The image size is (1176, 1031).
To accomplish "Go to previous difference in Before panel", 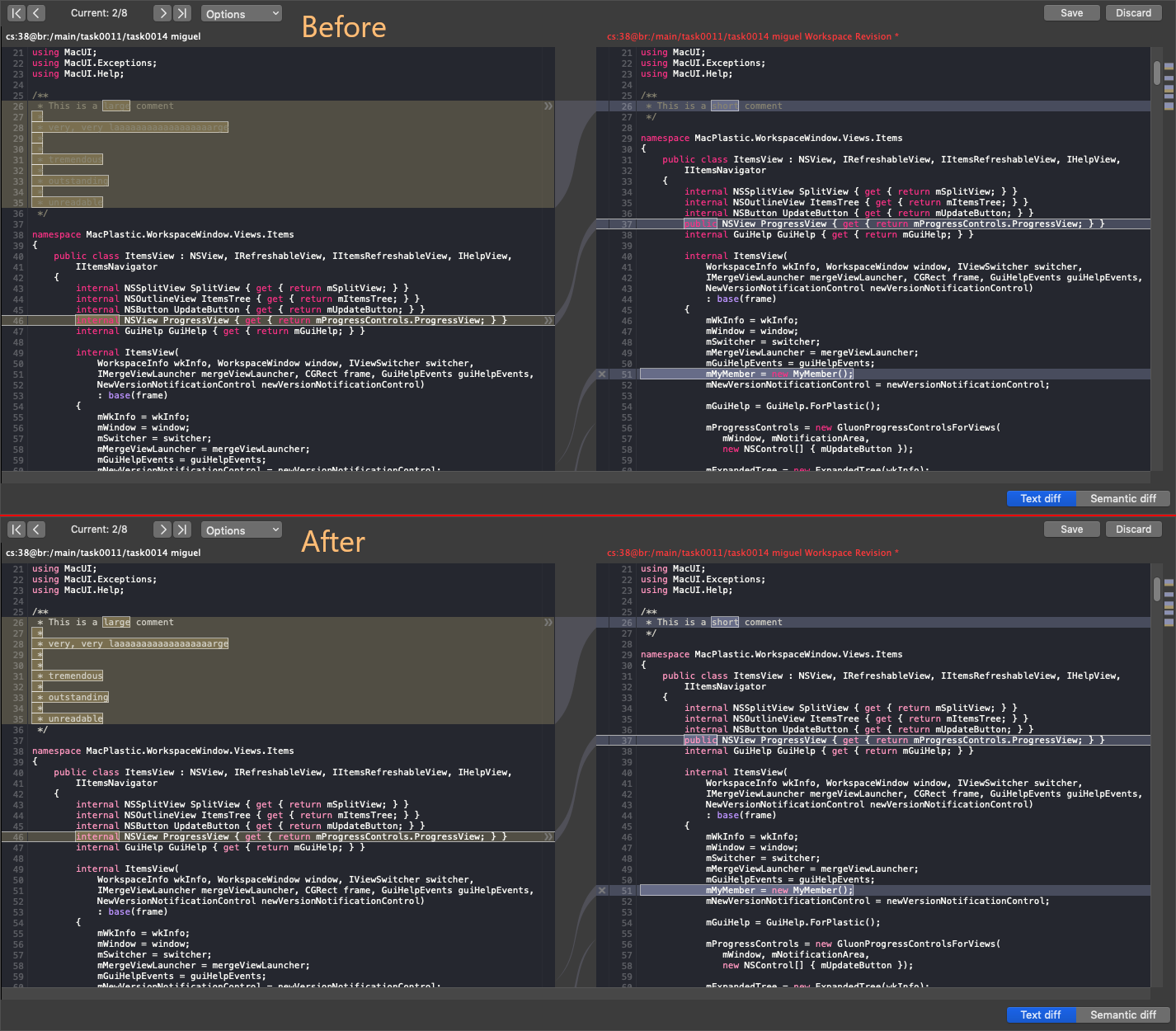I will [x=36, y=13].
